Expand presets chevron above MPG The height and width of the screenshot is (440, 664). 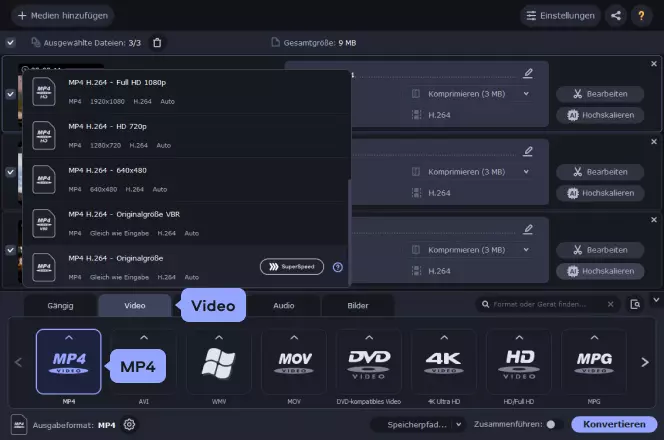[594, 338]
